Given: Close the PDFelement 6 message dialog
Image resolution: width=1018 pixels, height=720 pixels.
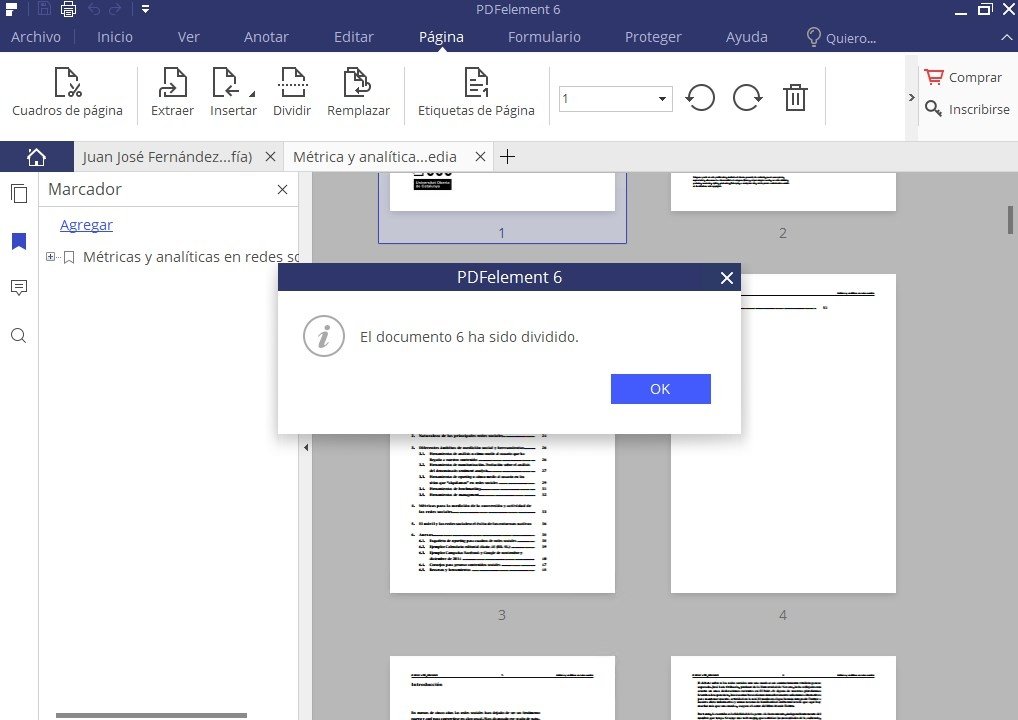Looking at the screenshot, I should (726, 278).
